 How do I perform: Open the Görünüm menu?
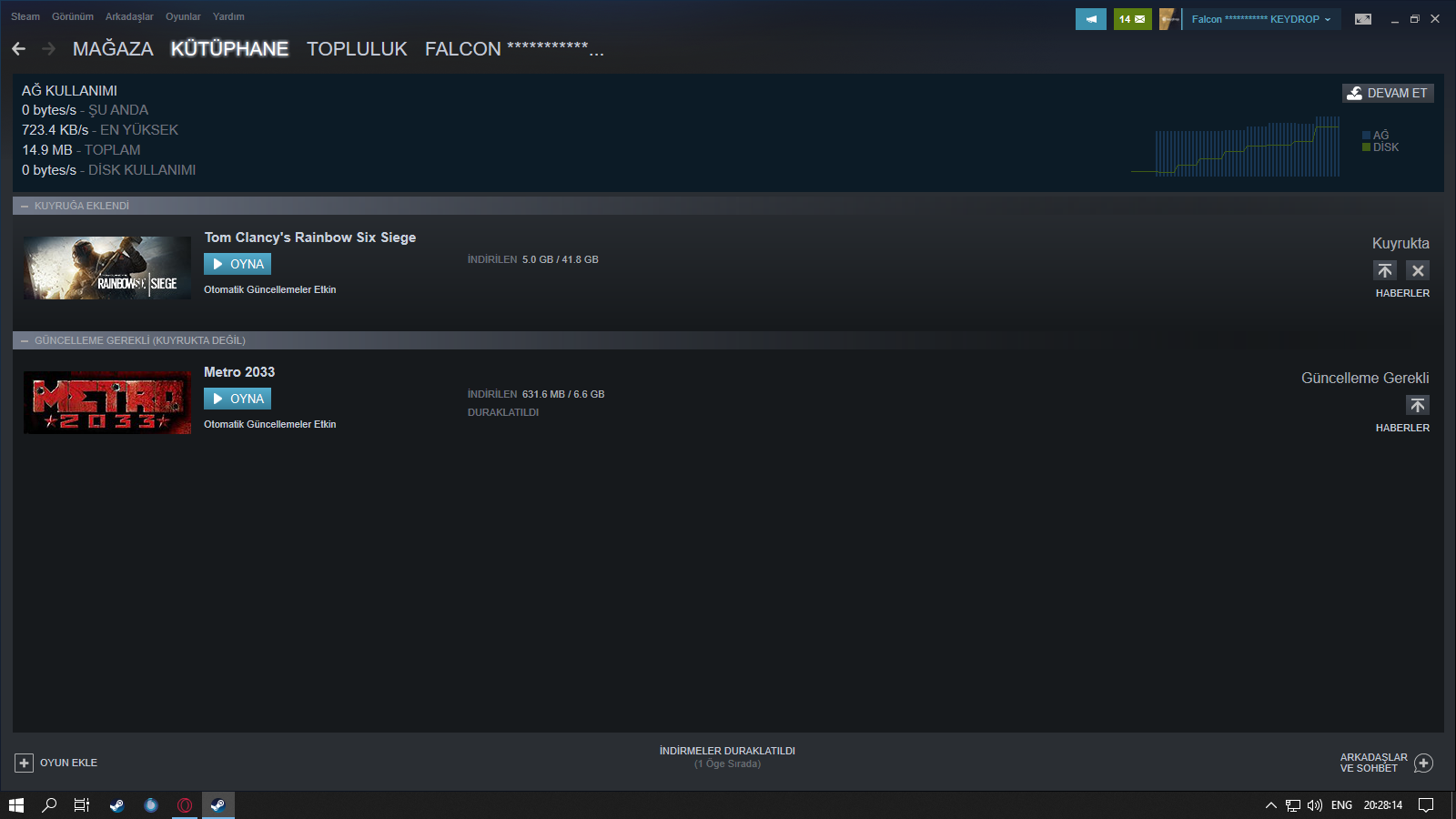tap(73, 16)
